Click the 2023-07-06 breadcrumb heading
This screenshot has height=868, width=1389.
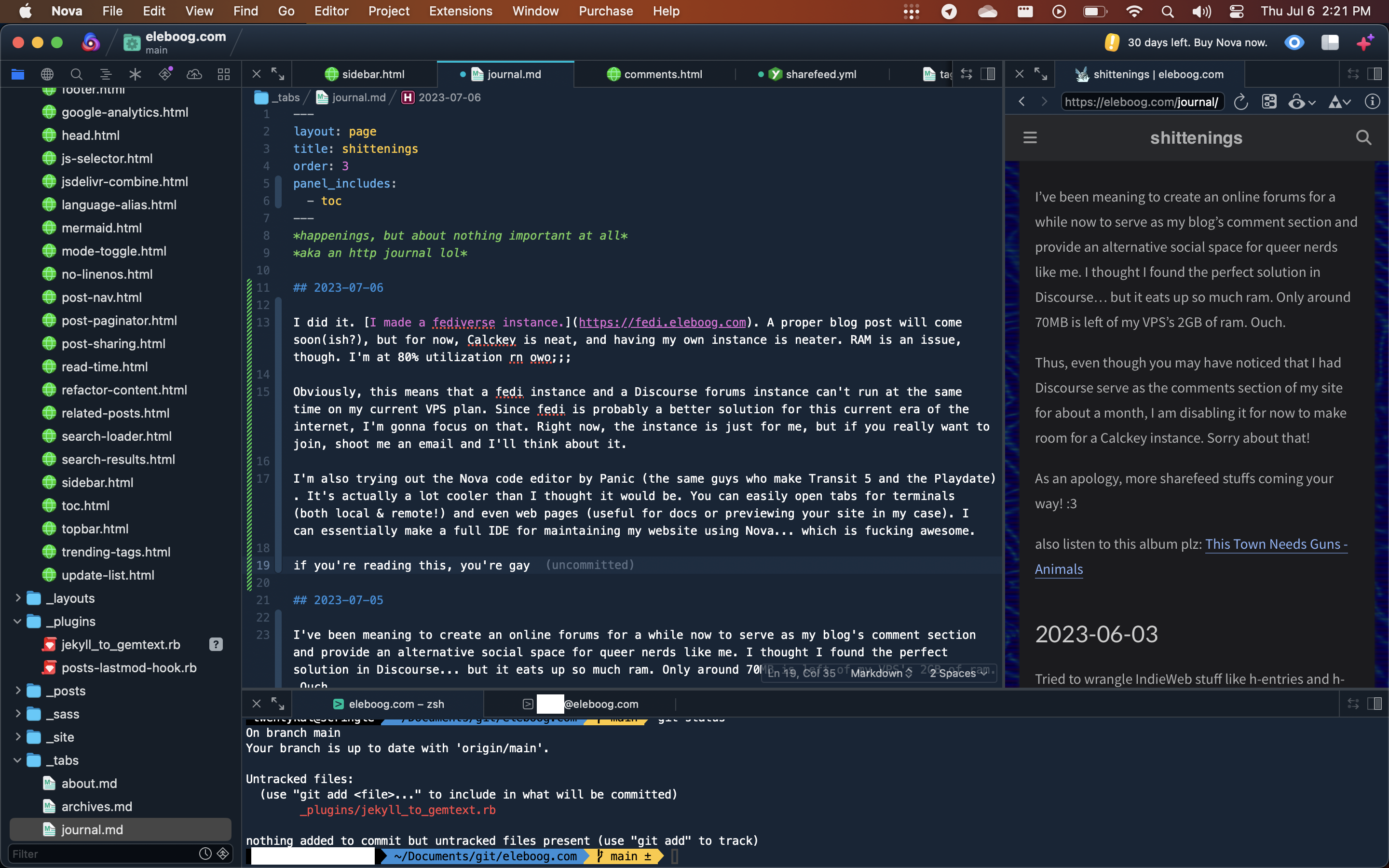click(441, 97)
